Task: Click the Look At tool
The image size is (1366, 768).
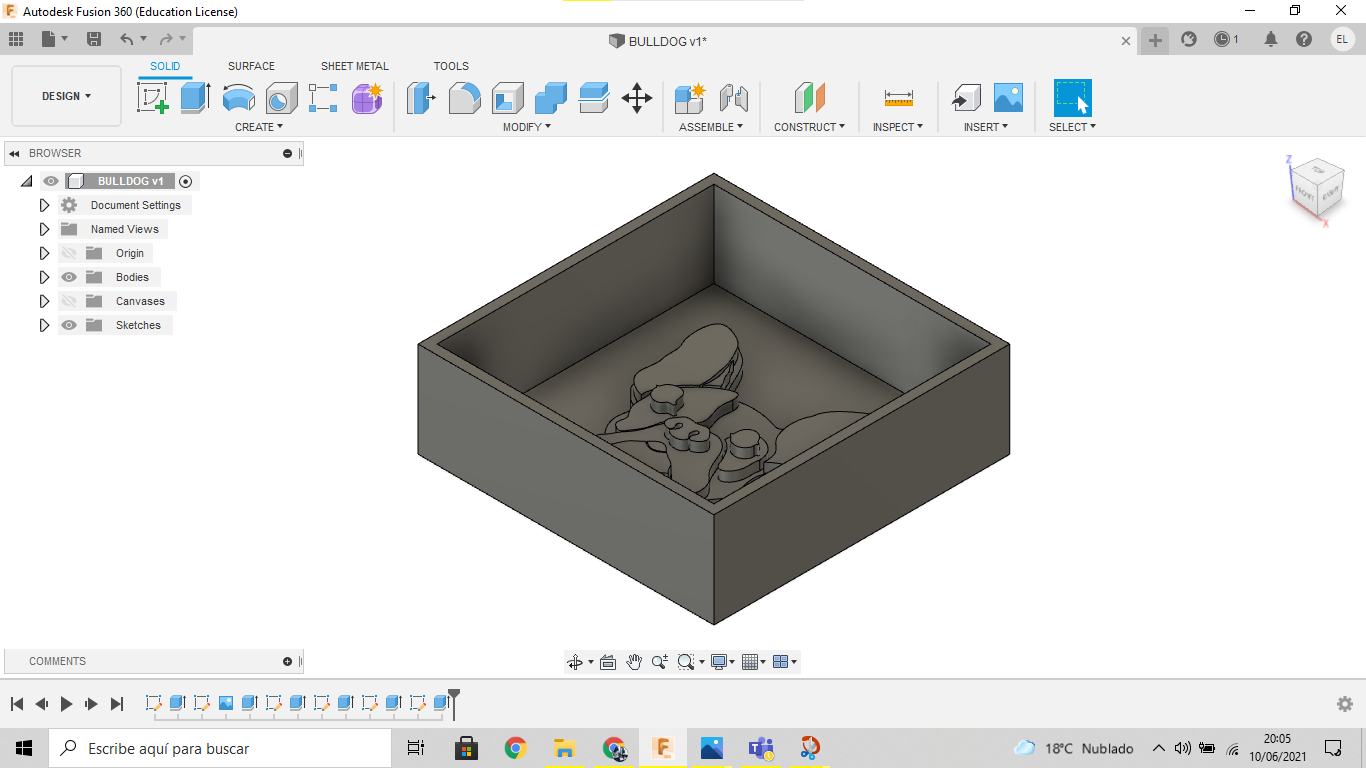Action: (x=607, y=662)
